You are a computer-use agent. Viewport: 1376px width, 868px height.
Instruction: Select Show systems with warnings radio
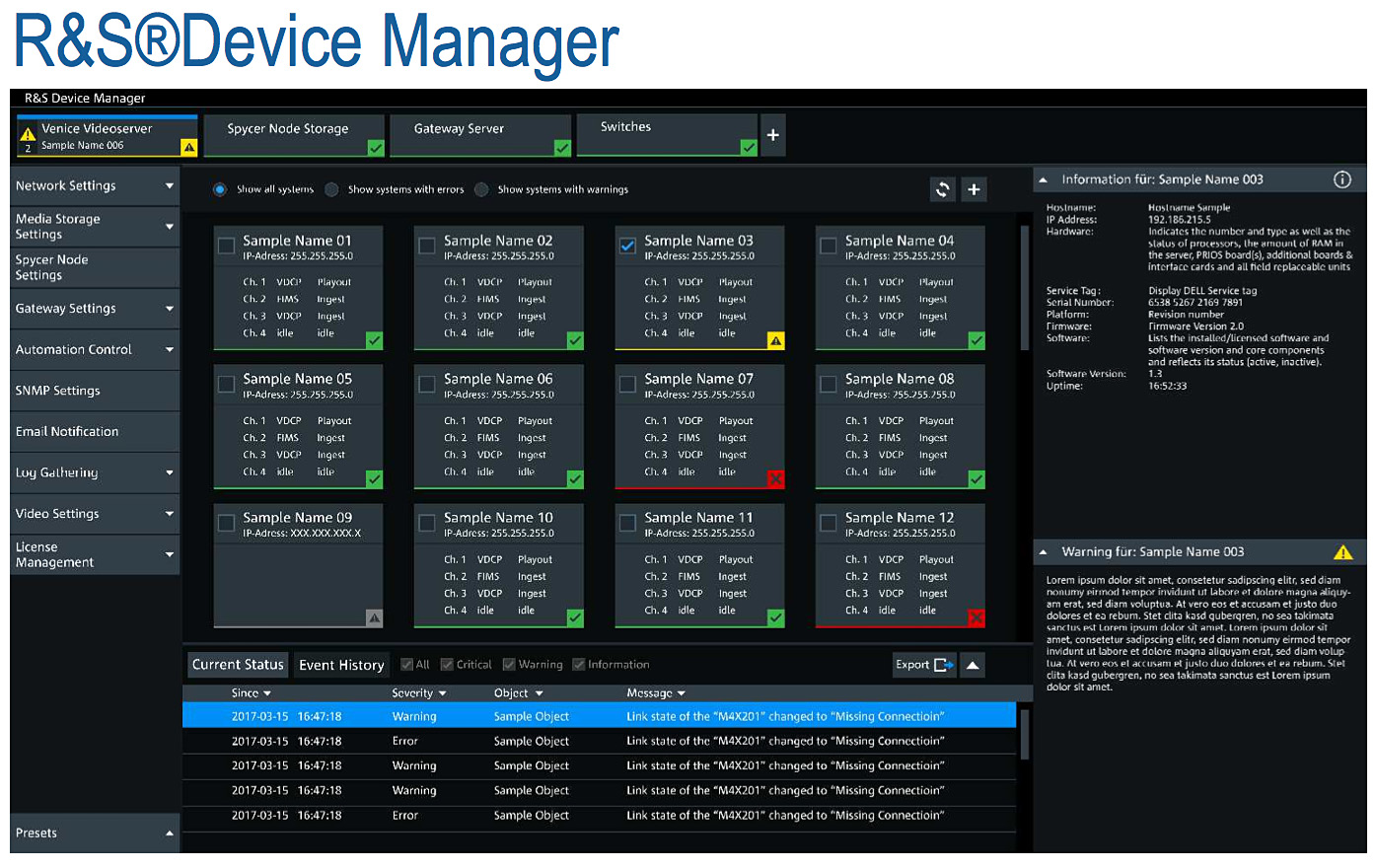pyautogui.click(x=481, y=189)
